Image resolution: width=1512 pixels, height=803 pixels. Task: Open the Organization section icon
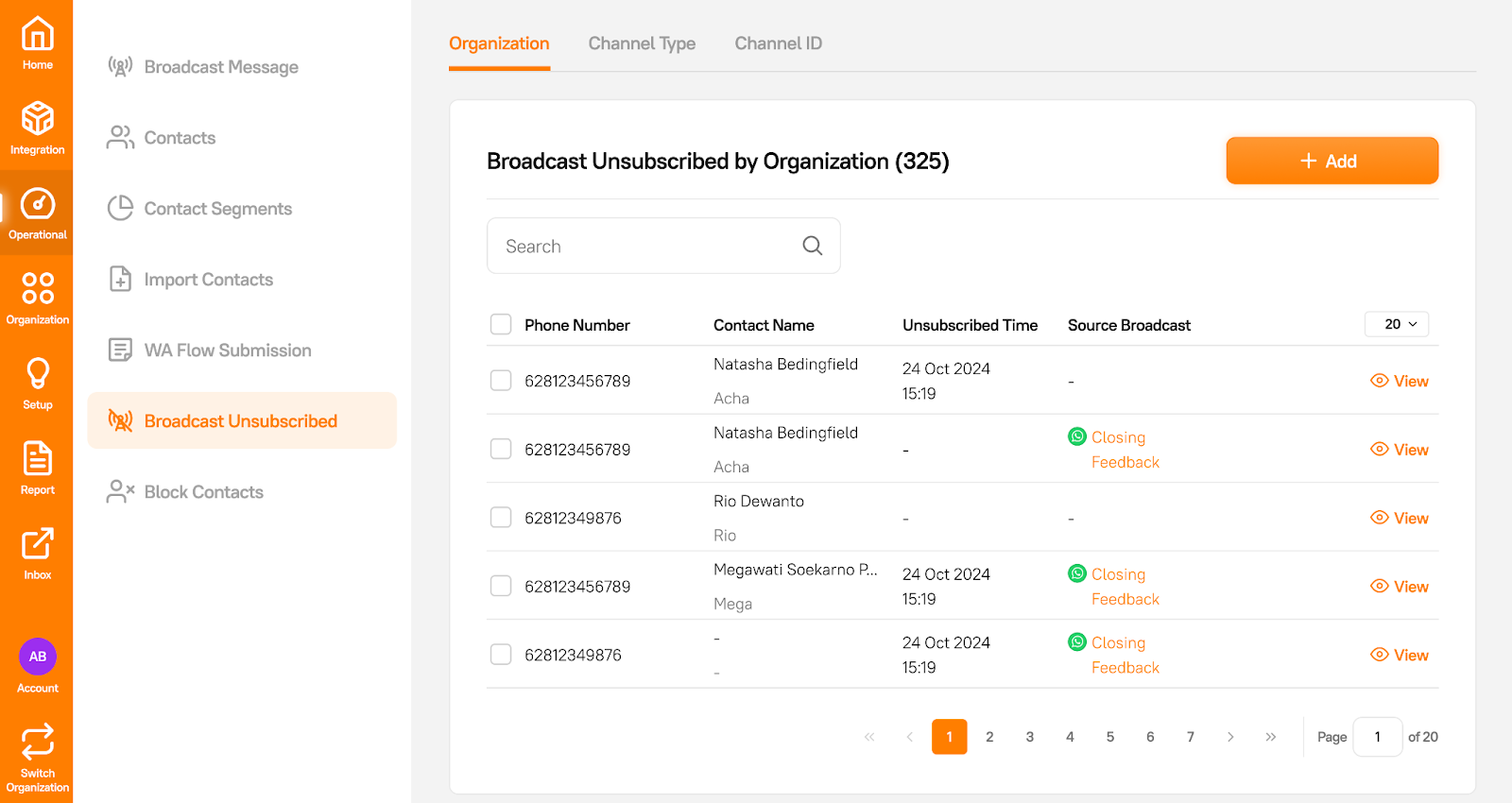coord(37,288)
